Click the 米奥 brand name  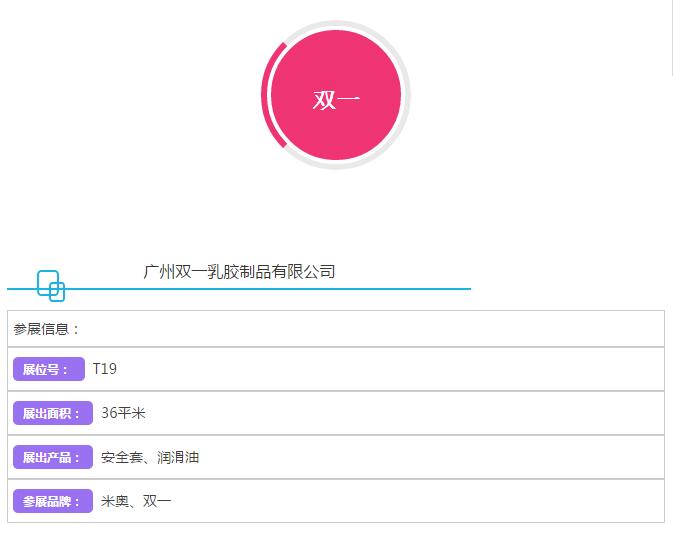coord(115,501)
